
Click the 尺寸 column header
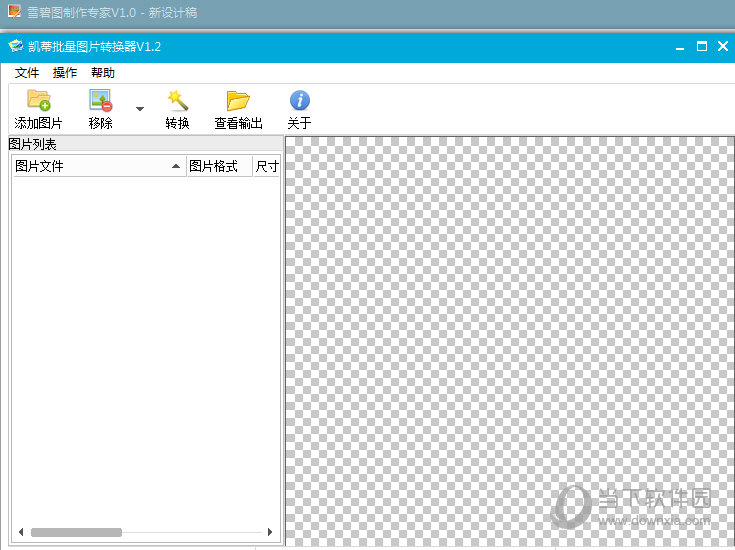pos(267,166)
